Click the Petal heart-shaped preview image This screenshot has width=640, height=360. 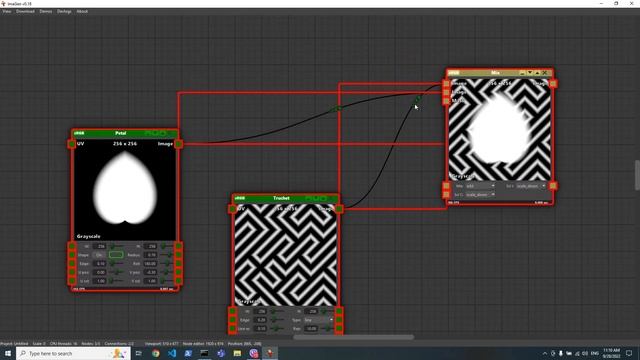tap(125, 190)
